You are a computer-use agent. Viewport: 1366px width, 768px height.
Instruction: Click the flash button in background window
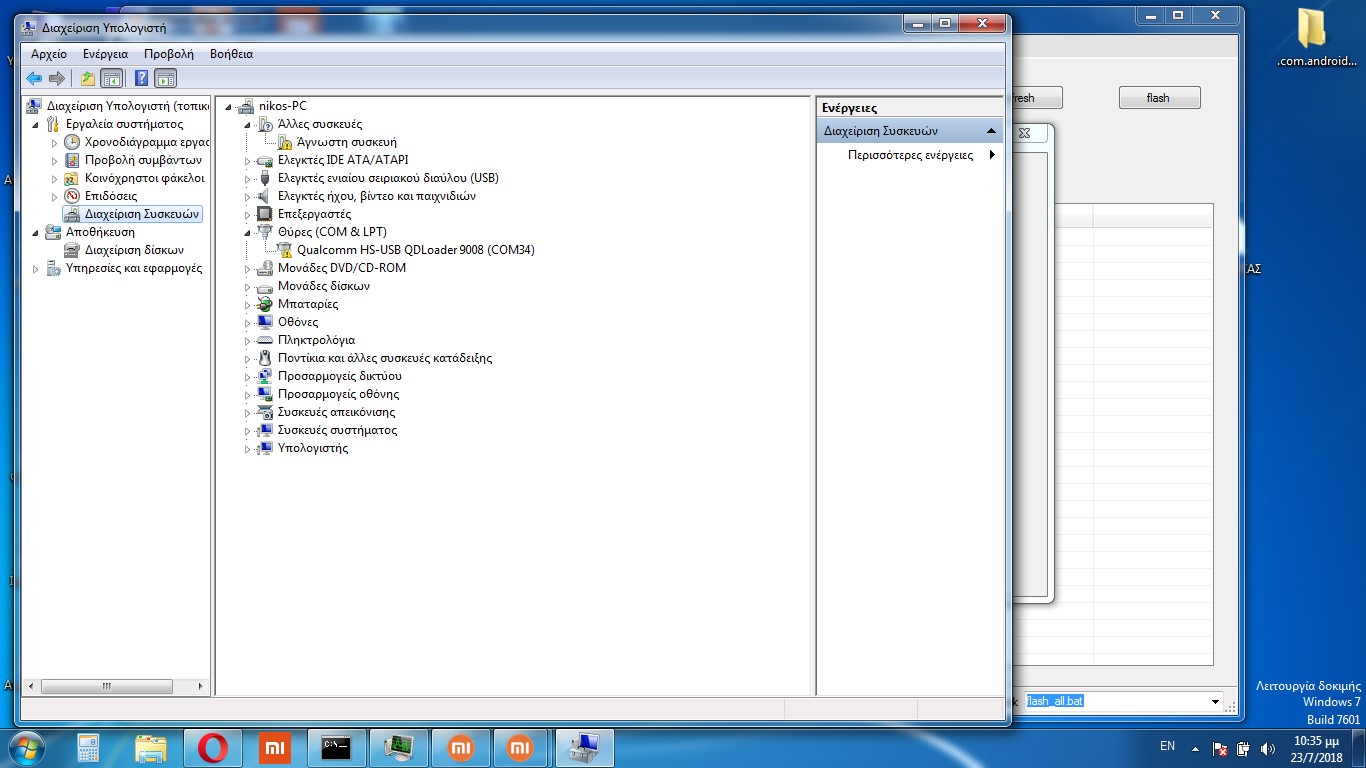[1159, 98]
